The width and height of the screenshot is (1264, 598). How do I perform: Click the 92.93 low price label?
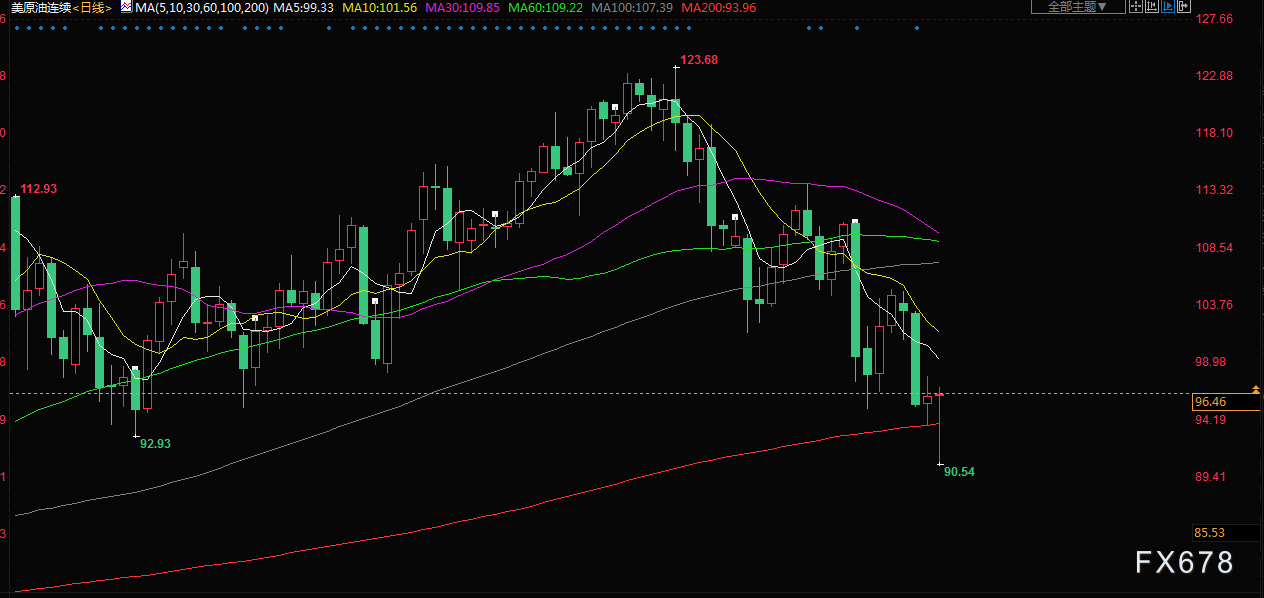155,443
